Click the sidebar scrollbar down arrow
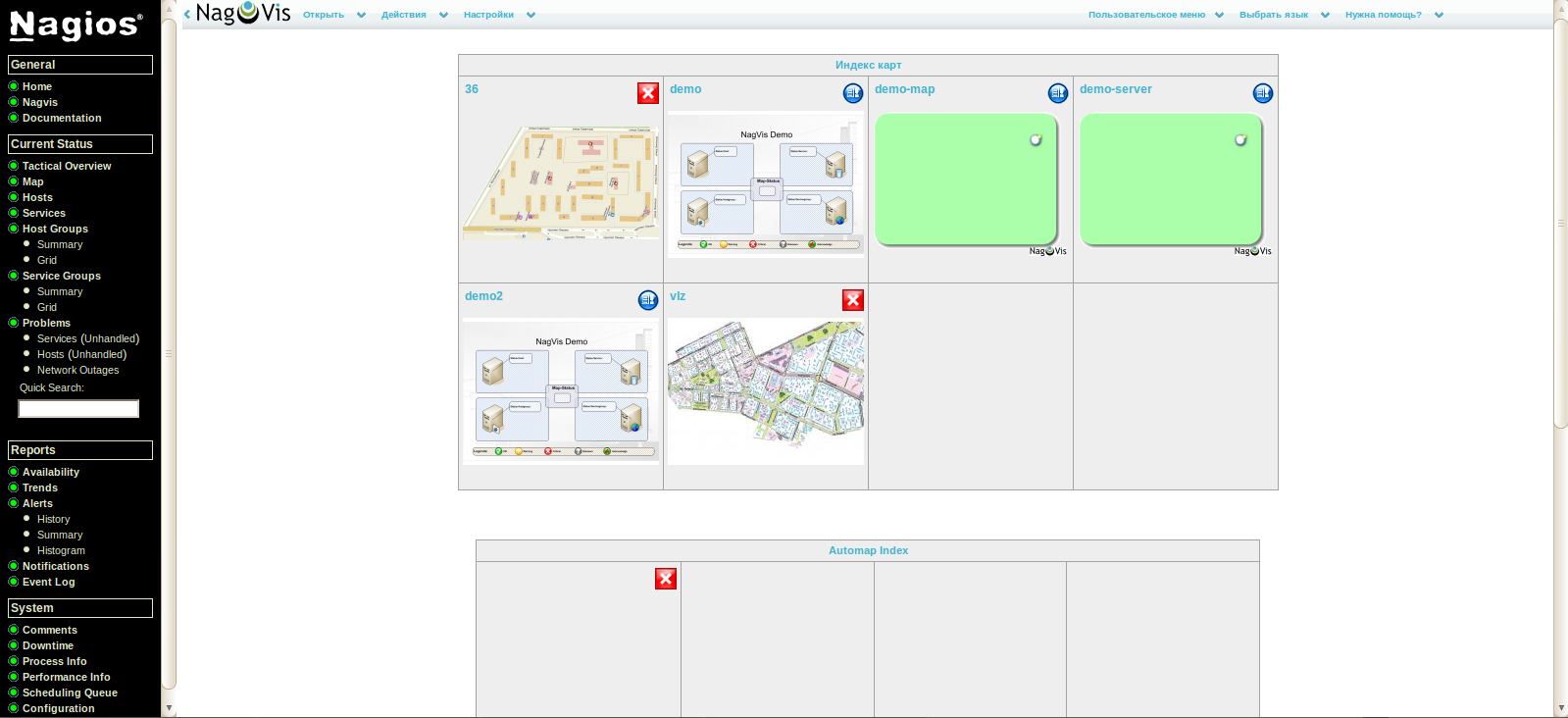The image size is (1568, 718). [169, 708]
